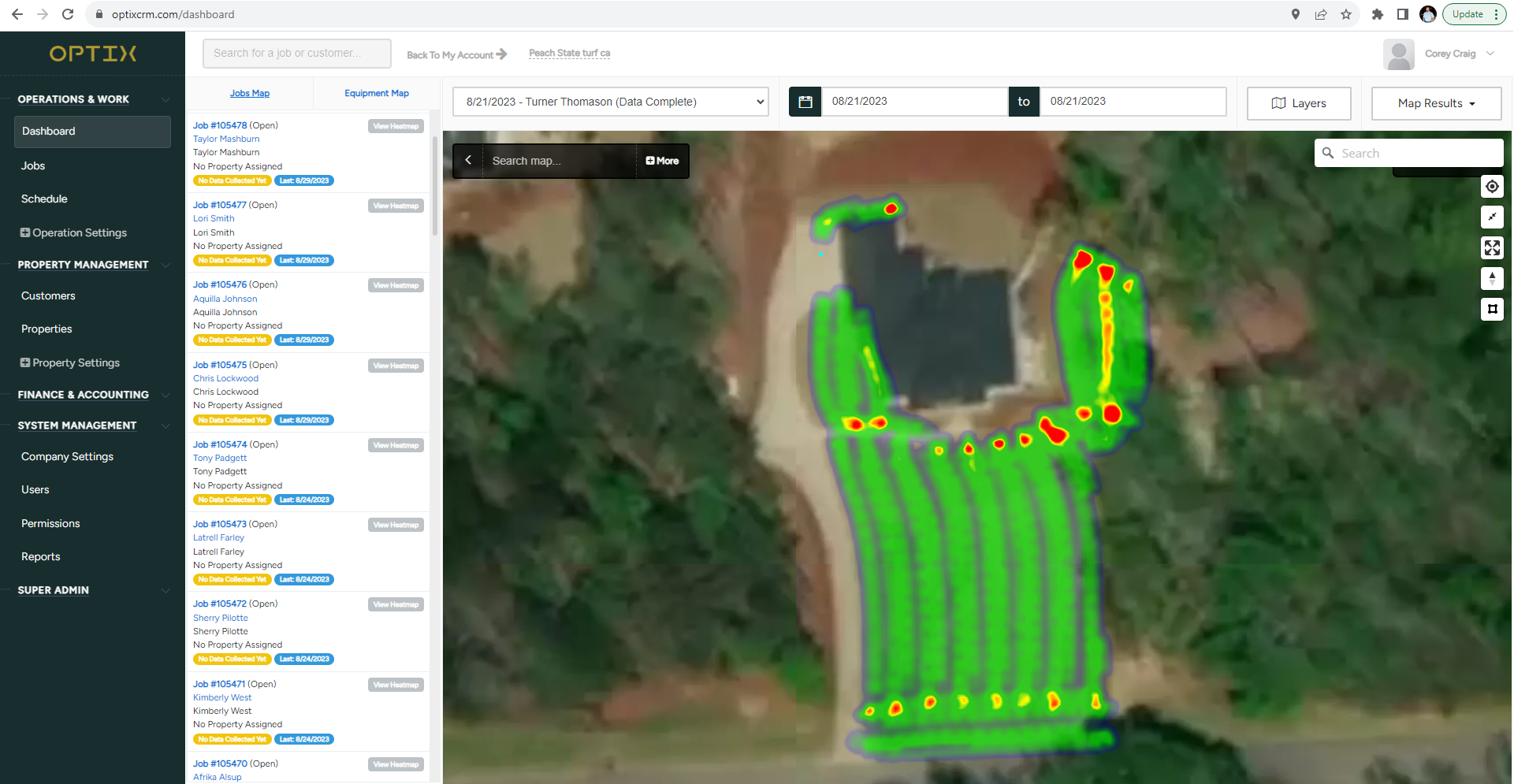Open customer Sherry Pilotte link
1514x784 pixels.
click(x=221, y=618)
